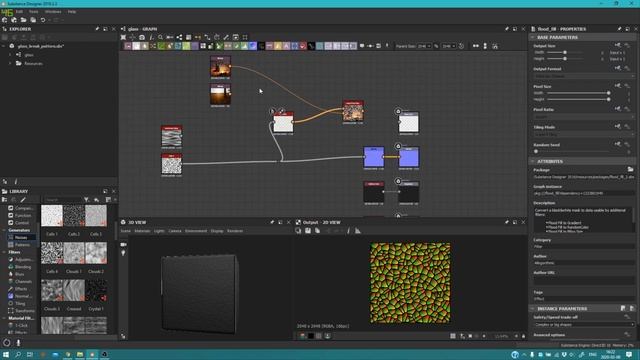640x360 pixels.
Task: Click the first pink node icon in the nodes toolbar
Action: pos(128,46)
